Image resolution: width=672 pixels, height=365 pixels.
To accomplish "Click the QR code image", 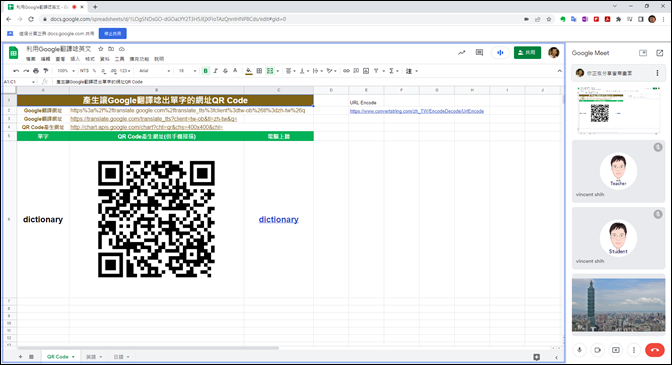I will (x=156, y=219).
